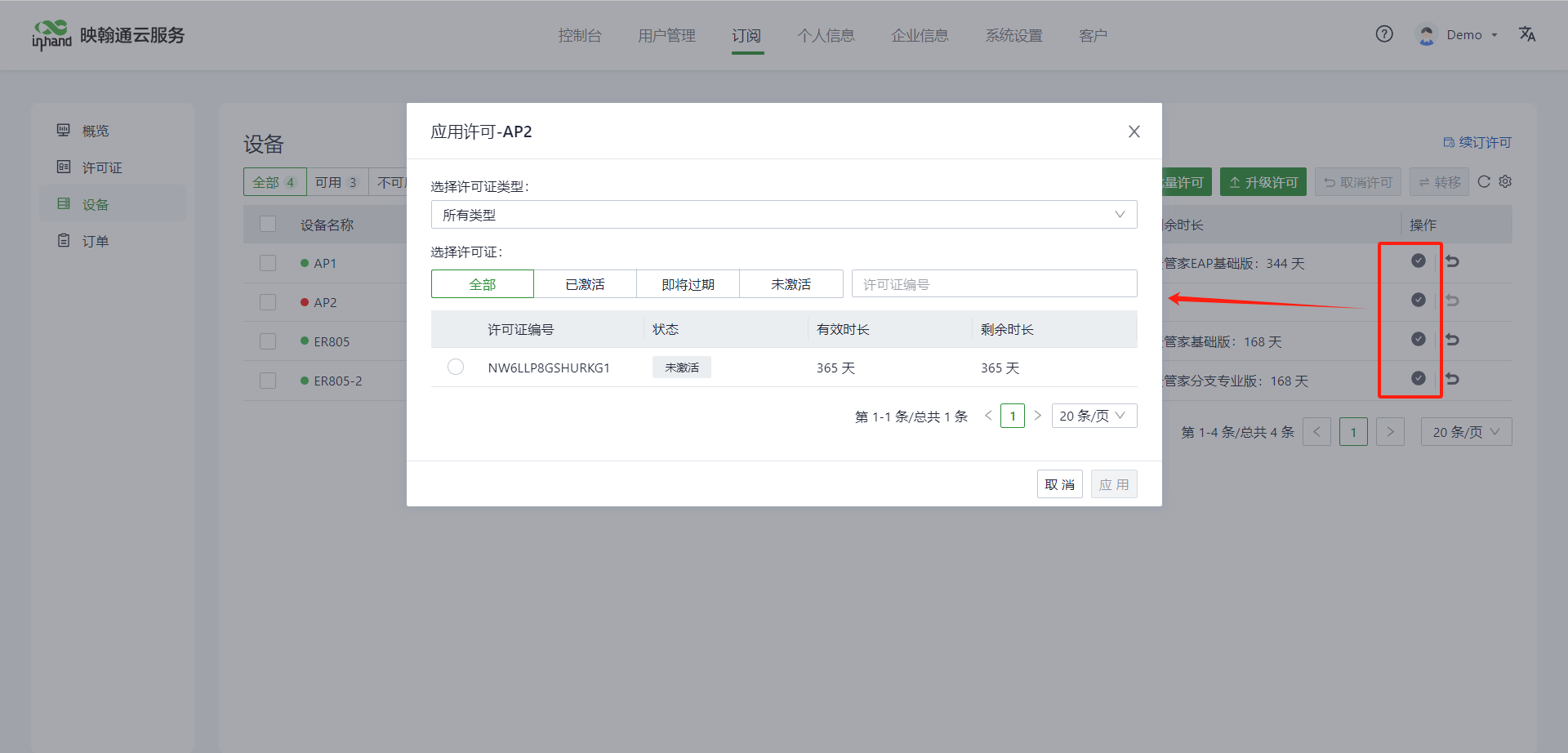The image size is (1568, 753).
Task: Select the 可用 3 device filter tab
Action: coord(337,182)
